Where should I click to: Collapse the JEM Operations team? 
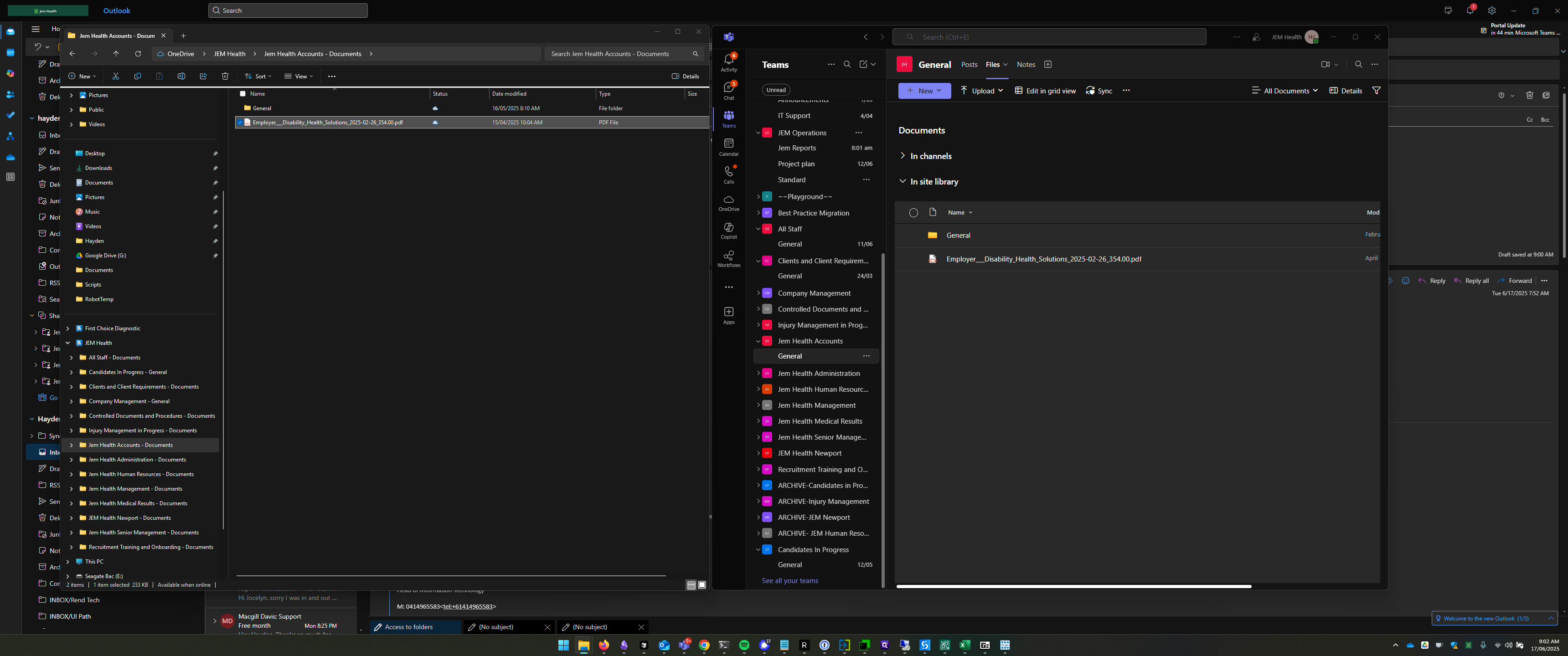[x=758, y=133]
